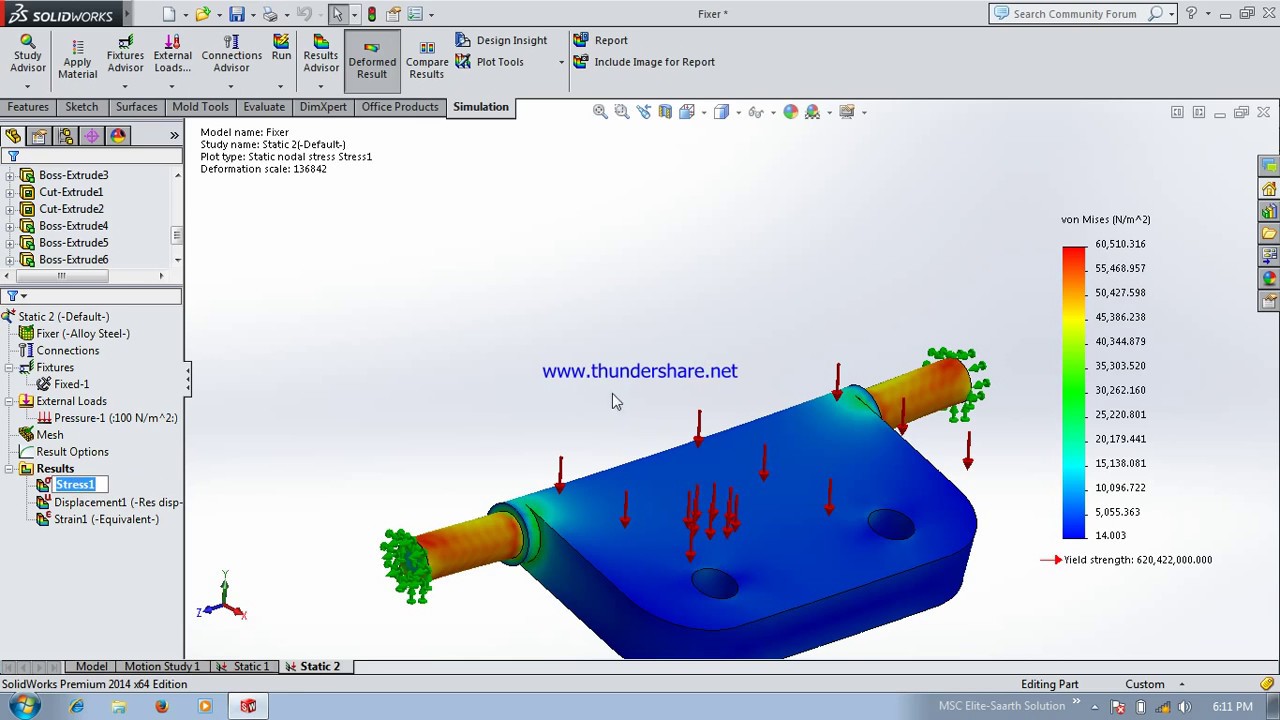Click Hide/Show Items glasses icon
The width and height of the screenshot is (1280, 720).
pyautogui.click(x=756, y=112)
